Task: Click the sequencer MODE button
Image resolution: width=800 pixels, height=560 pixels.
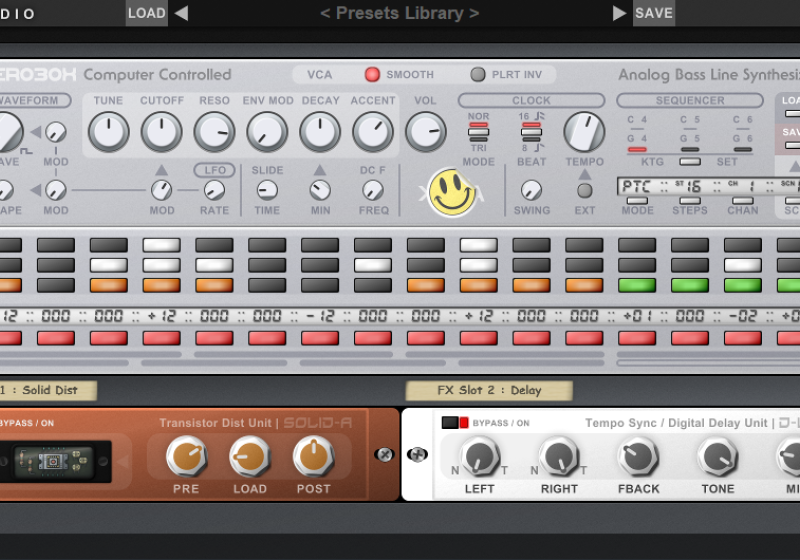Action: [x=637, y=201]
